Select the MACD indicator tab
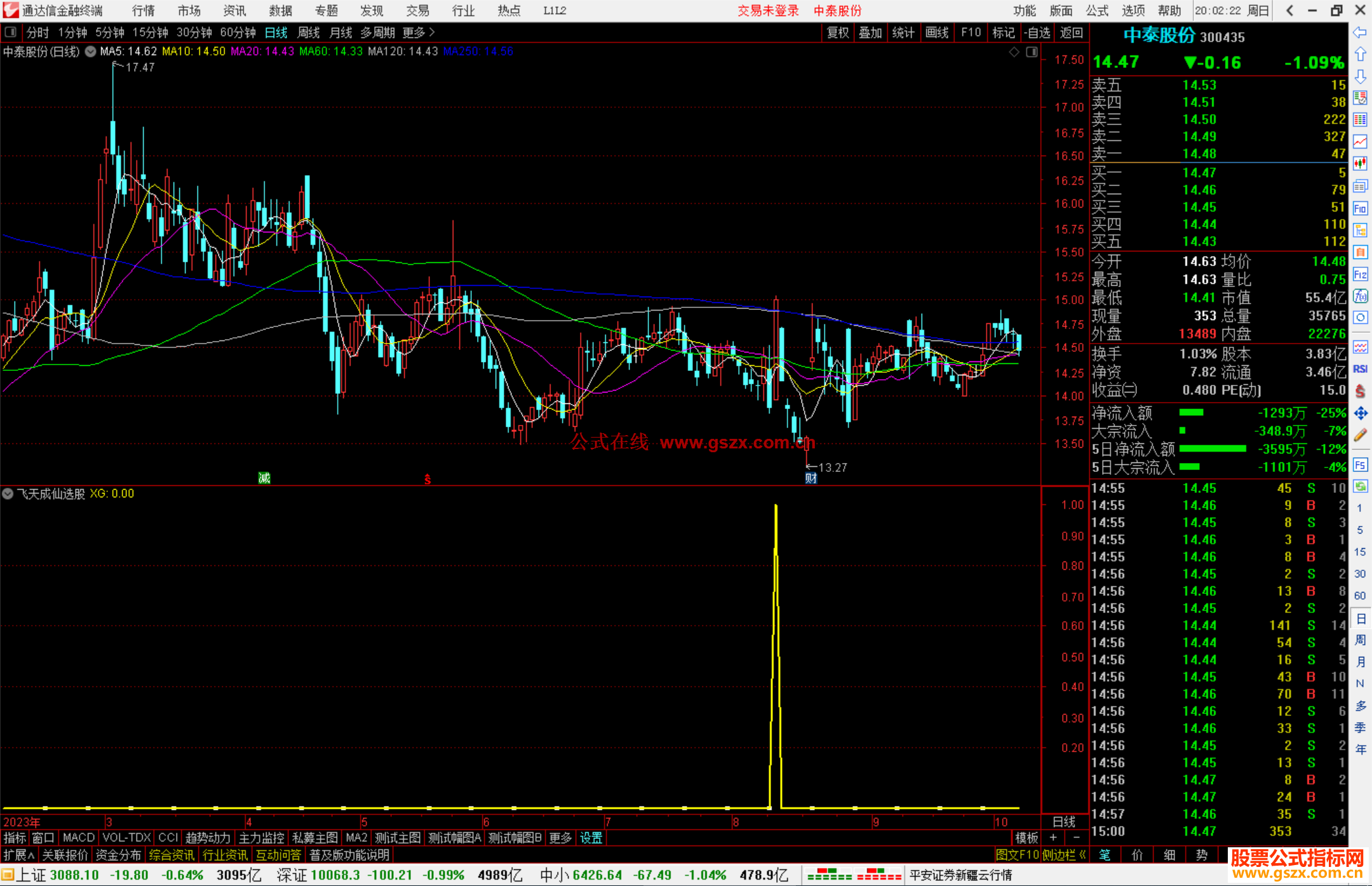1372x886 pixels. click(x=78, y=838)
